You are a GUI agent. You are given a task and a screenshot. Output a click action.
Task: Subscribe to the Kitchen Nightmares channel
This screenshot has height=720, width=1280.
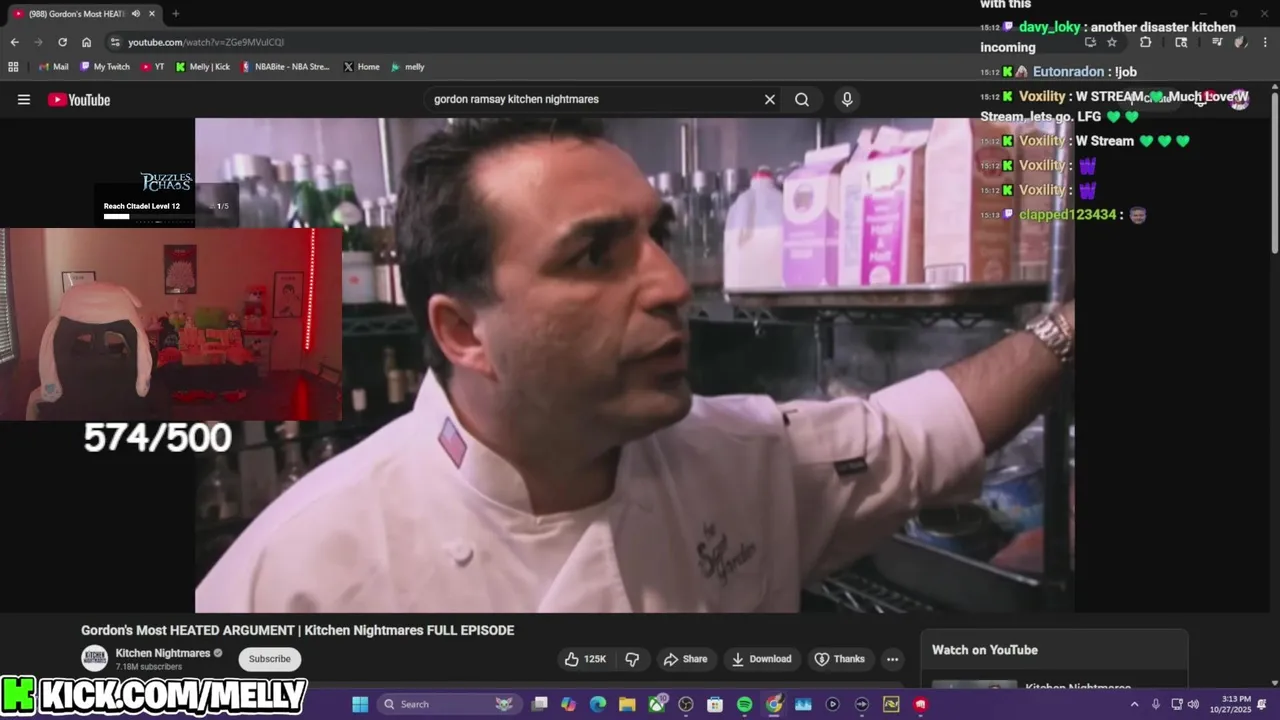tap(270, 659)
